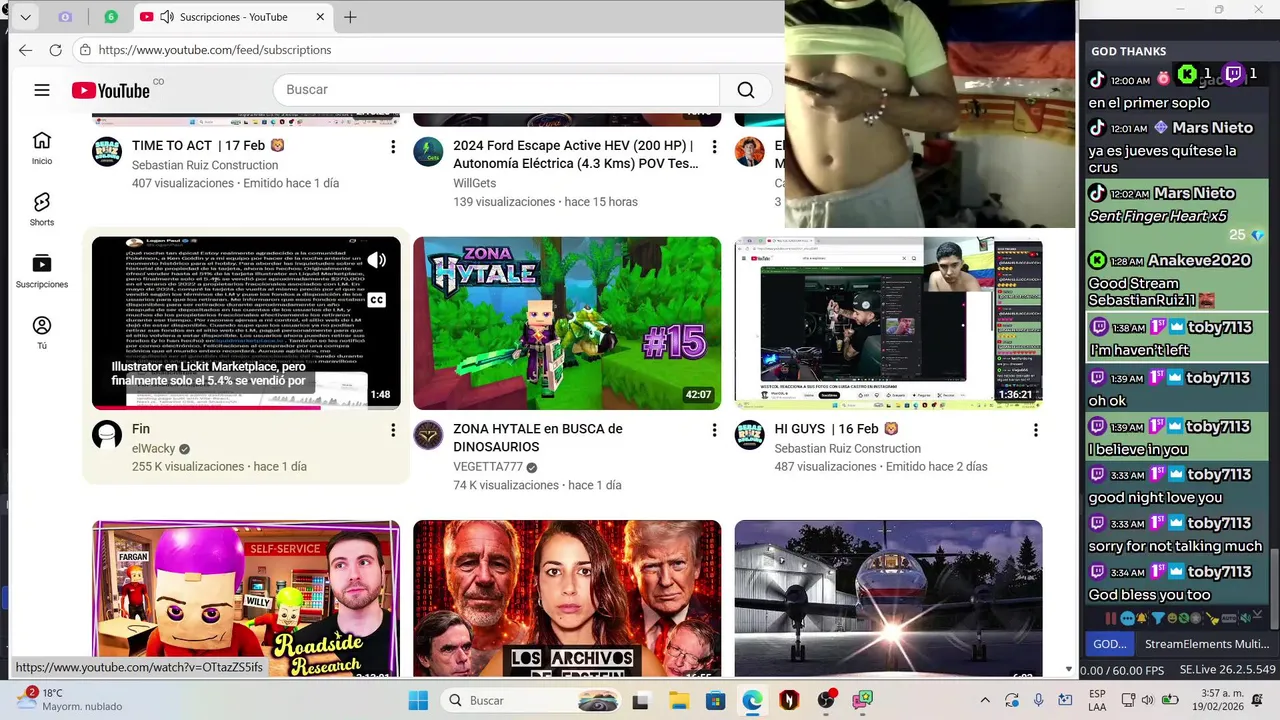
Task: Open Sebastian Ruiz Construction avatar beside TIME TO ACT
Action: pyautogui.click(x=107, y=152)
